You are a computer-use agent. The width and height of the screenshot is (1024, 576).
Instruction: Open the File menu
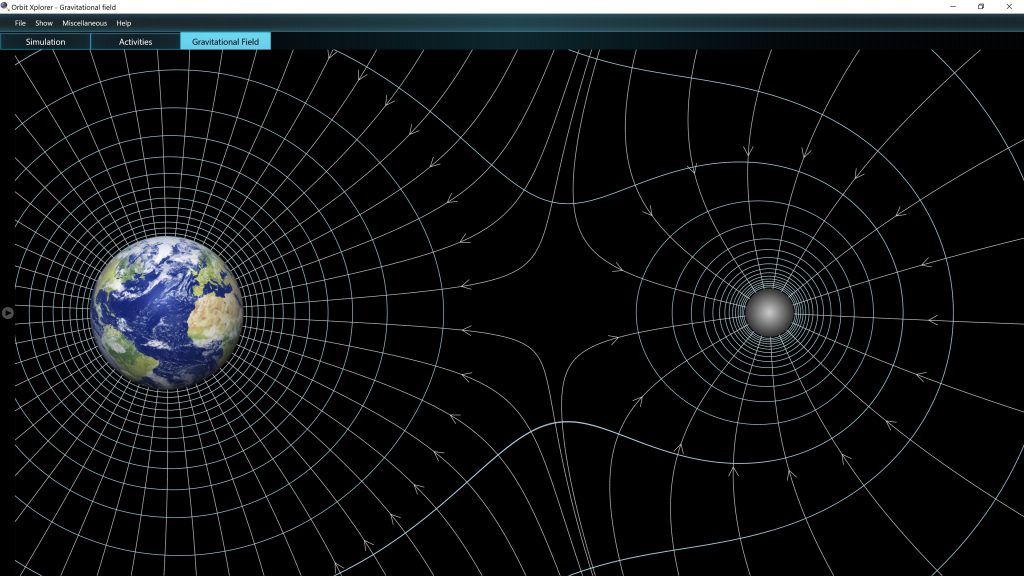pyautogui.click(x=20, y=23)
